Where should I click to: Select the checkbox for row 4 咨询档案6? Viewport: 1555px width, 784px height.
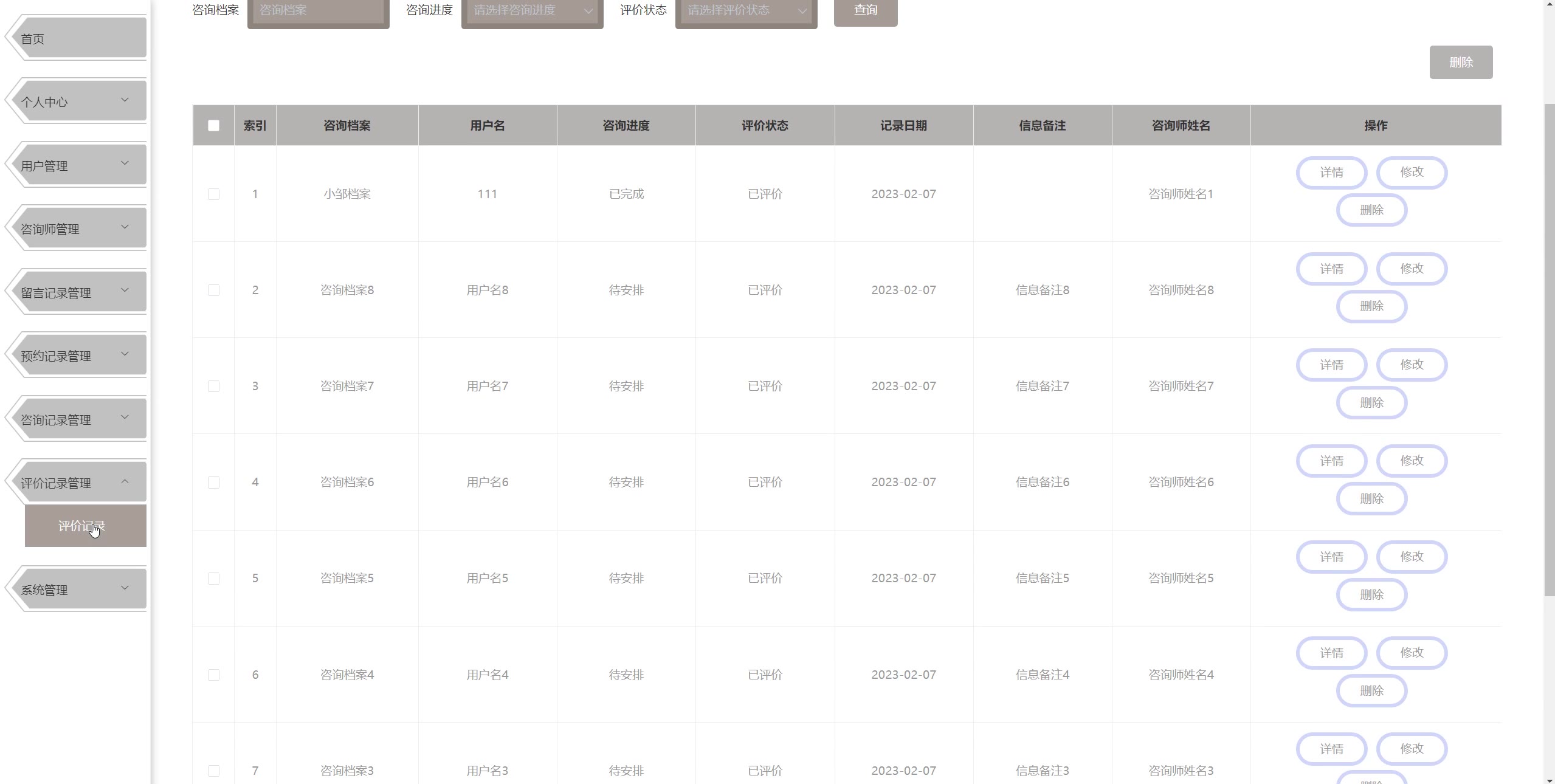pos(213,483)
